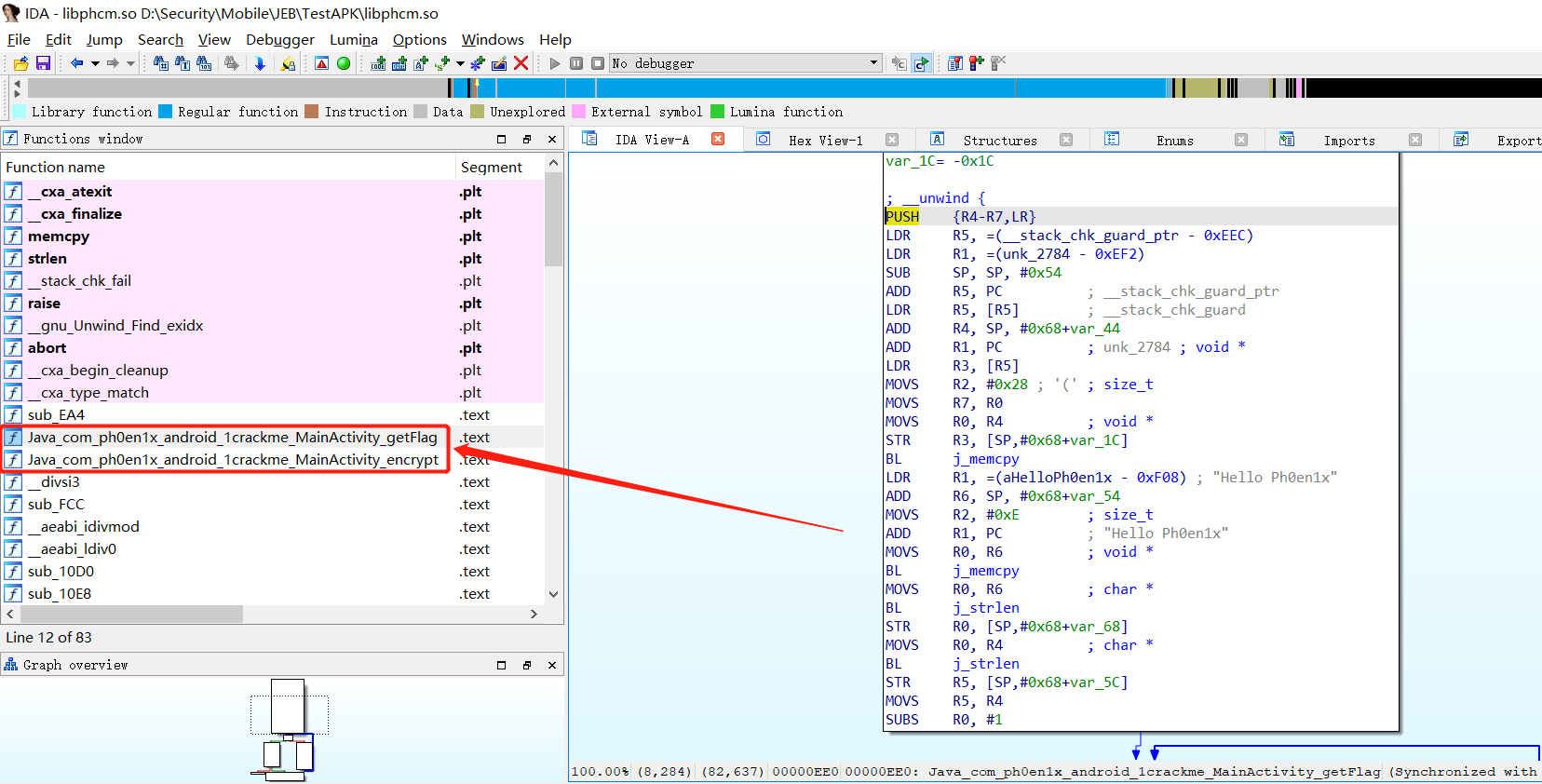Screen dimensions: 1542x784
Task: Select the sub_EA4 function row
Action: [x=273, y=414]
